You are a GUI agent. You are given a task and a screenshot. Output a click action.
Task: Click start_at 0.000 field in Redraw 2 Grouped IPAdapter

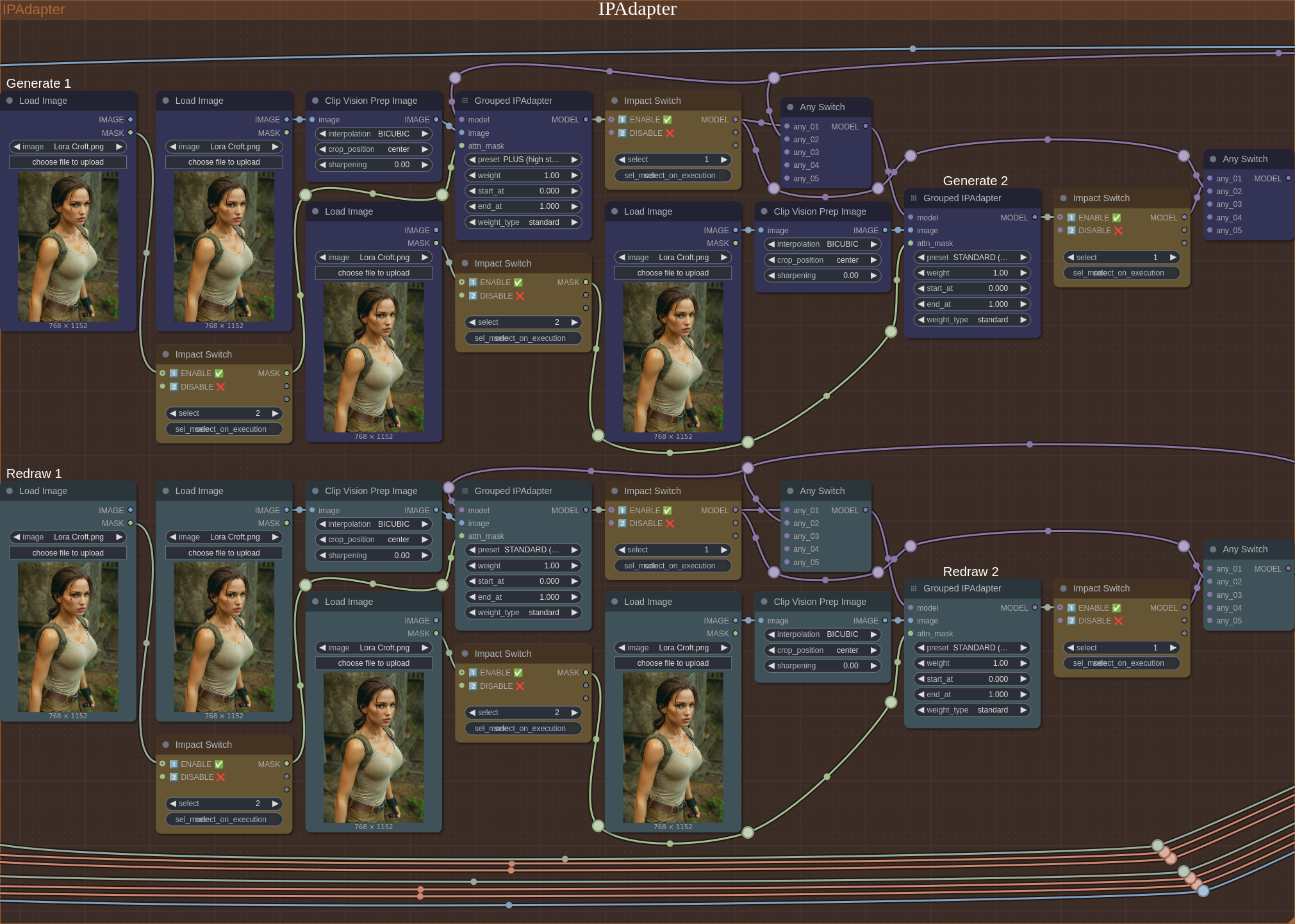[972, 679]
